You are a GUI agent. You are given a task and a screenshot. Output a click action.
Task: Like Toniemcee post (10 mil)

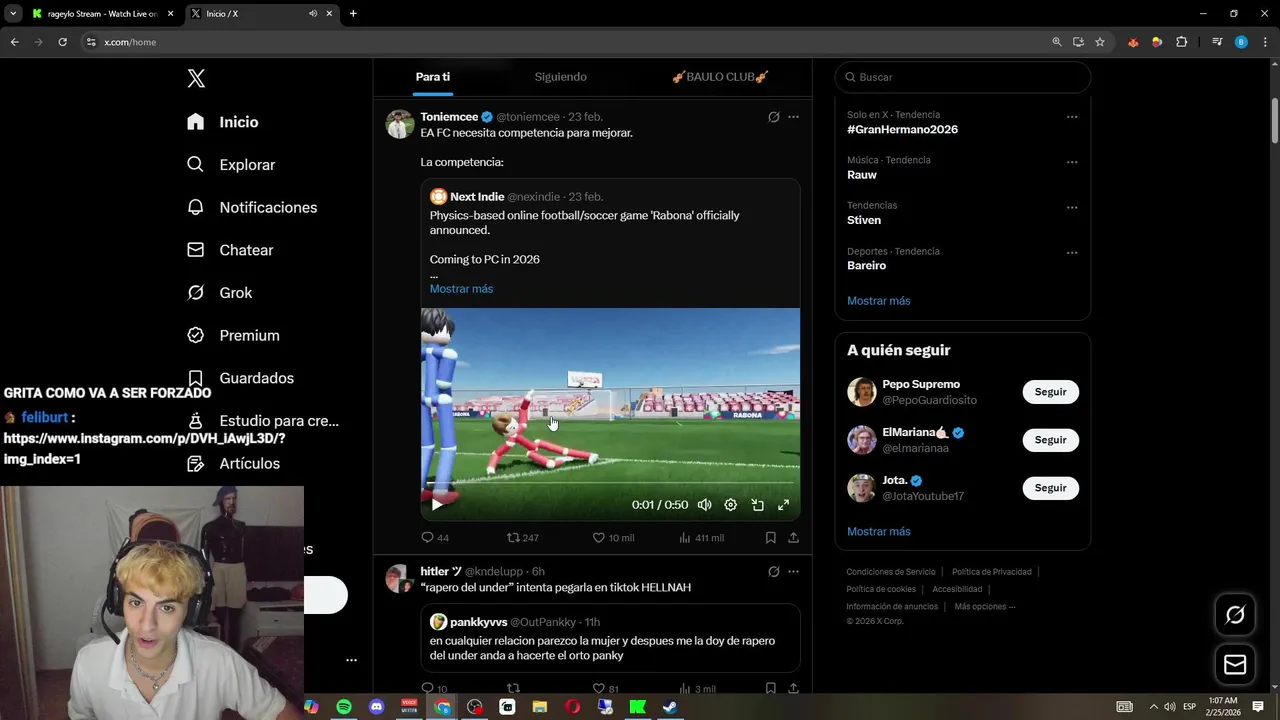coord(613,538)
